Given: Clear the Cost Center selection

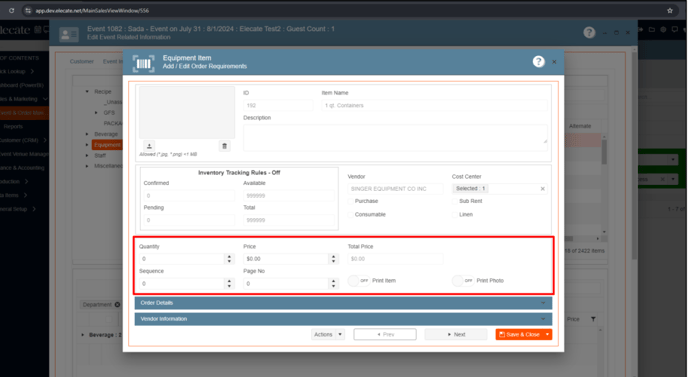Looking at the screenshot, I should coord(542,189).
